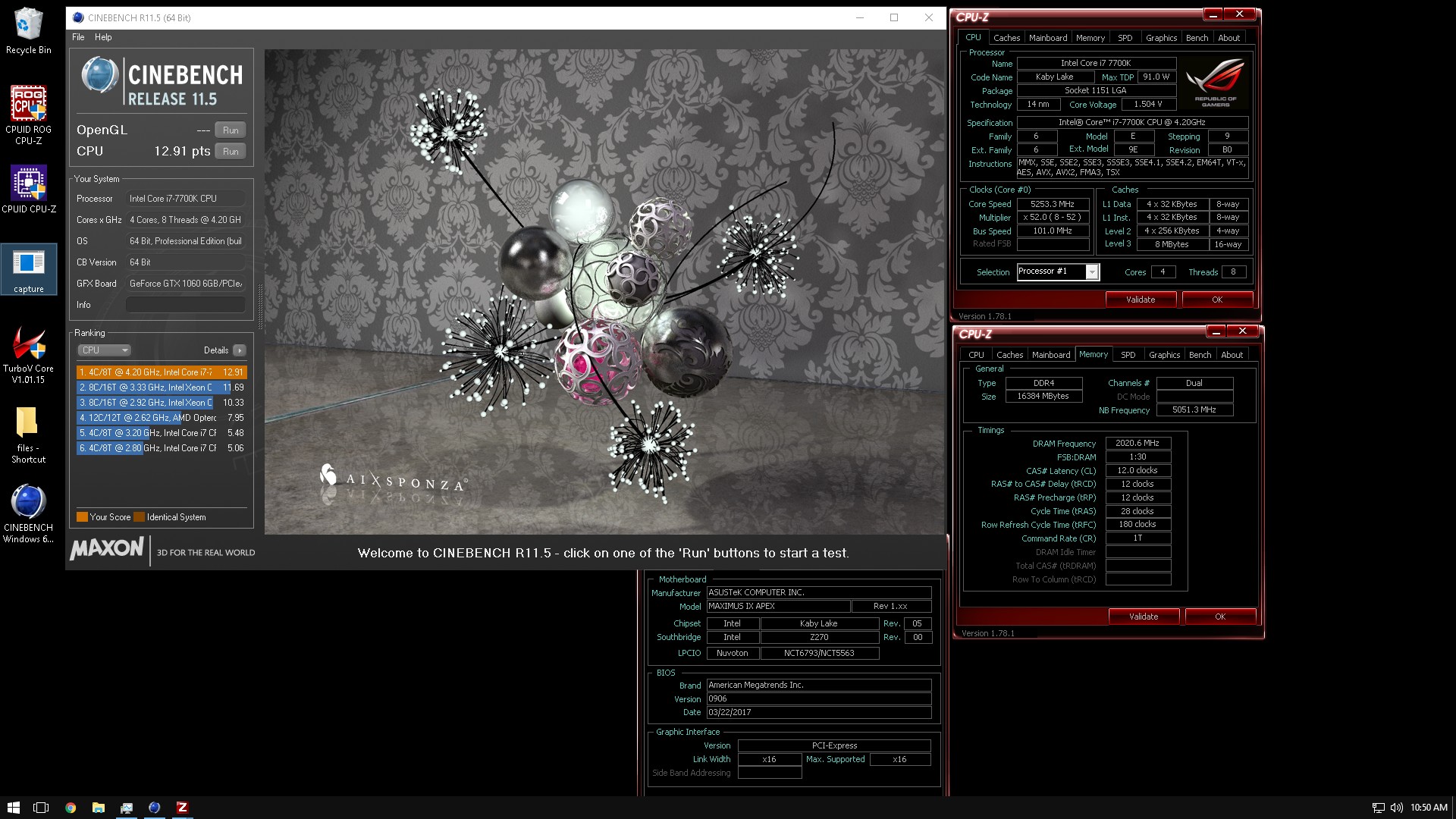1456x819 pixels.
Task: Select the capture desktop icon
Action: [x=28, y=269]
